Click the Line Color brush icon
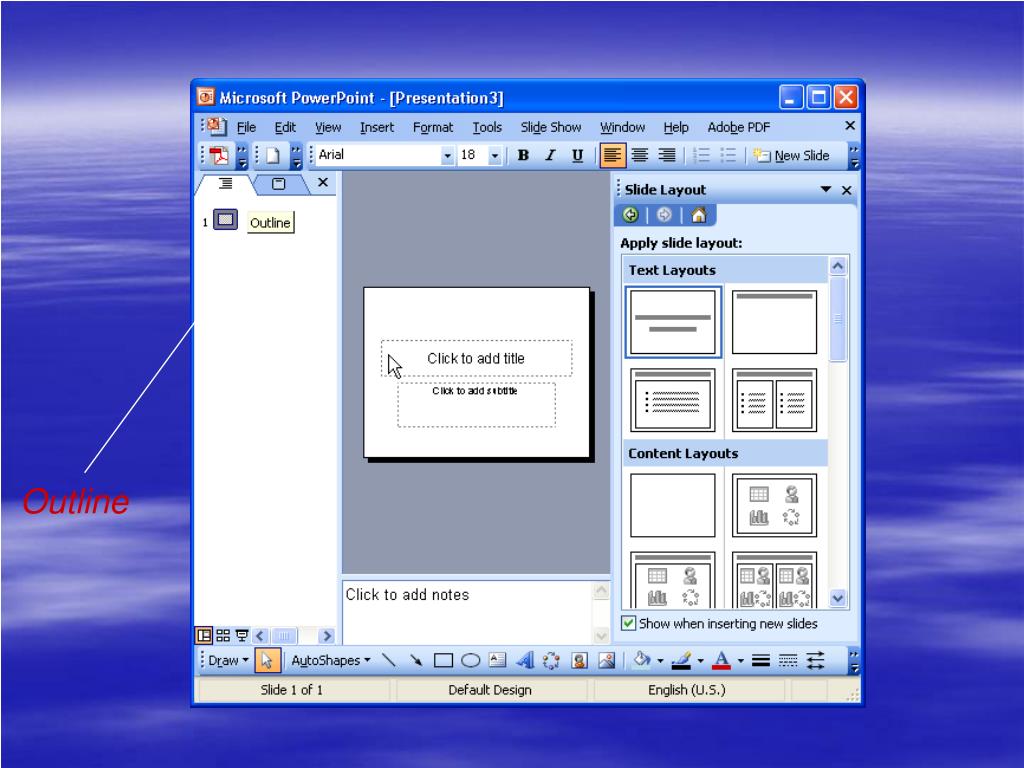This screenshot has height=768, width=1024. tap(682, 660)
